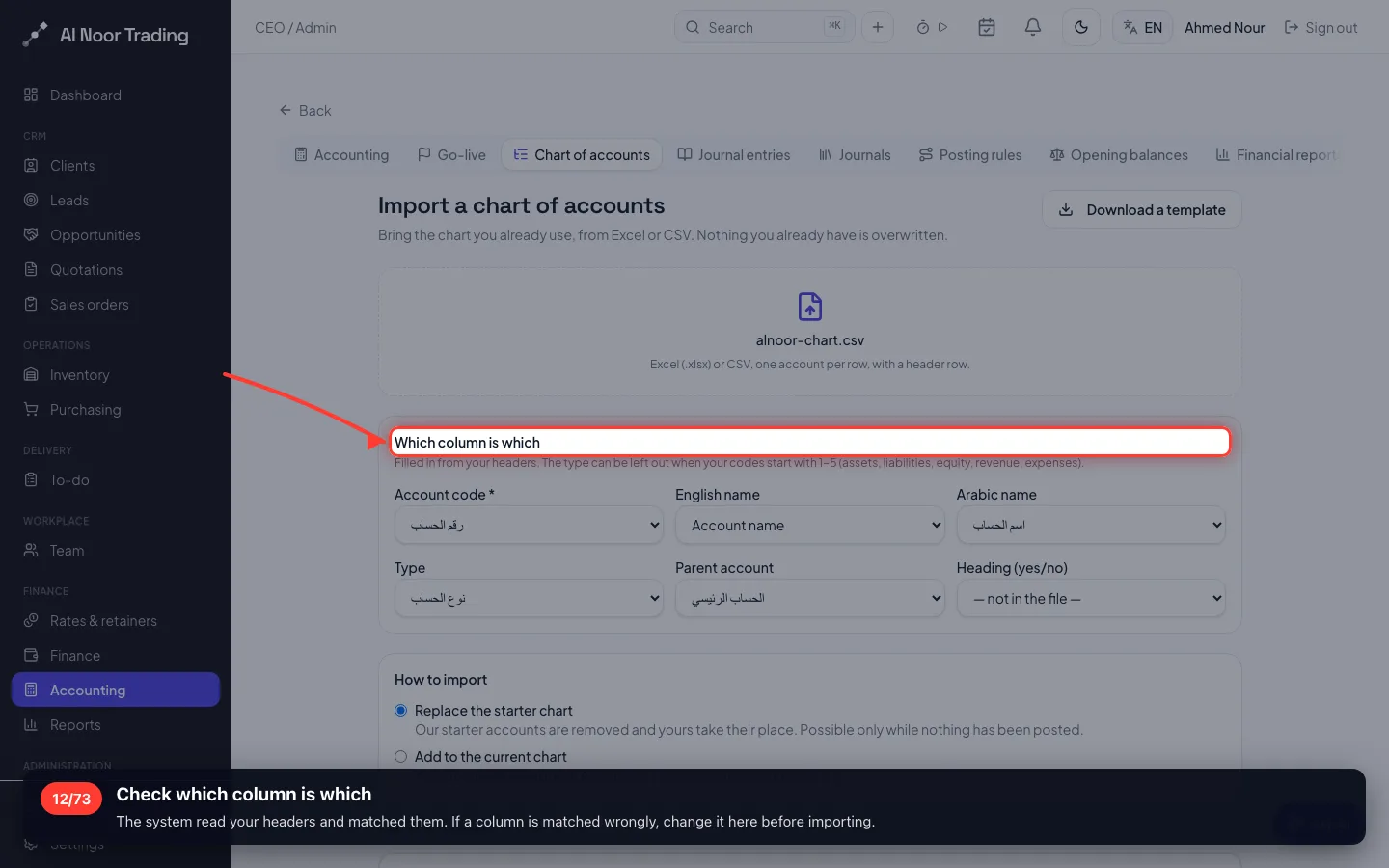Viewport: 1389px width, 868px height.
Task: Switch language with EN button
Action: click(x=1142, y=27)
